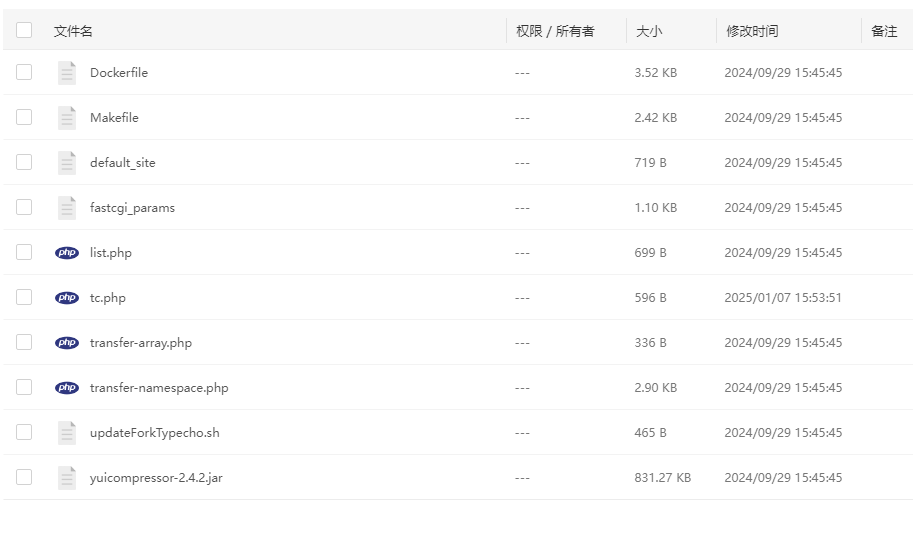The image size is (913, 542).
Task: Open the list.php file name
Action: pyautogui.click(x=111, y=253)
